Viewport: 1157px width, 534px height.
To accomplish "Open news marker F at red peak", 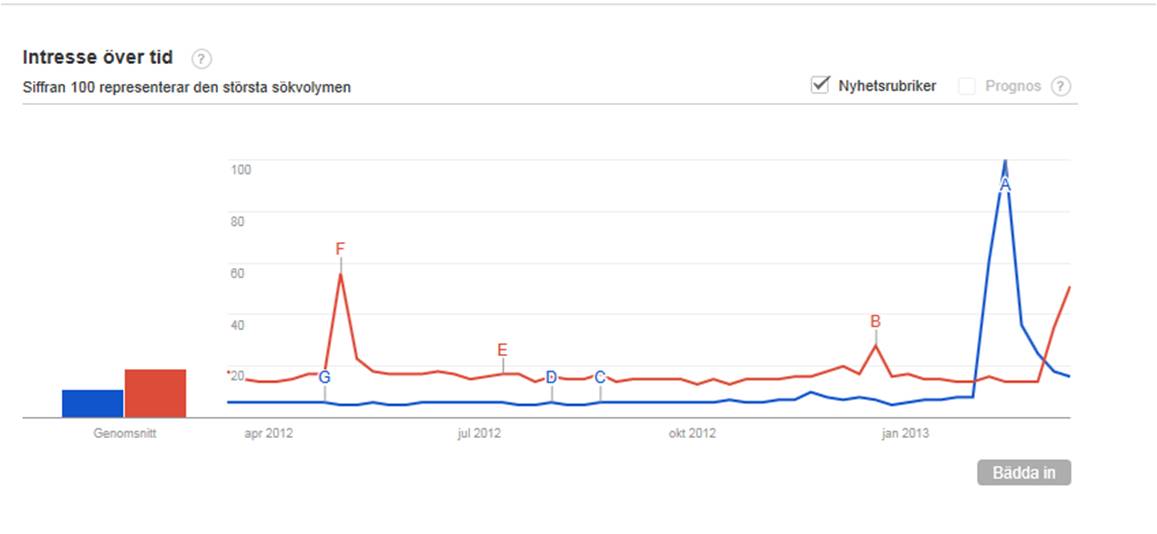I will coord(340,248).
